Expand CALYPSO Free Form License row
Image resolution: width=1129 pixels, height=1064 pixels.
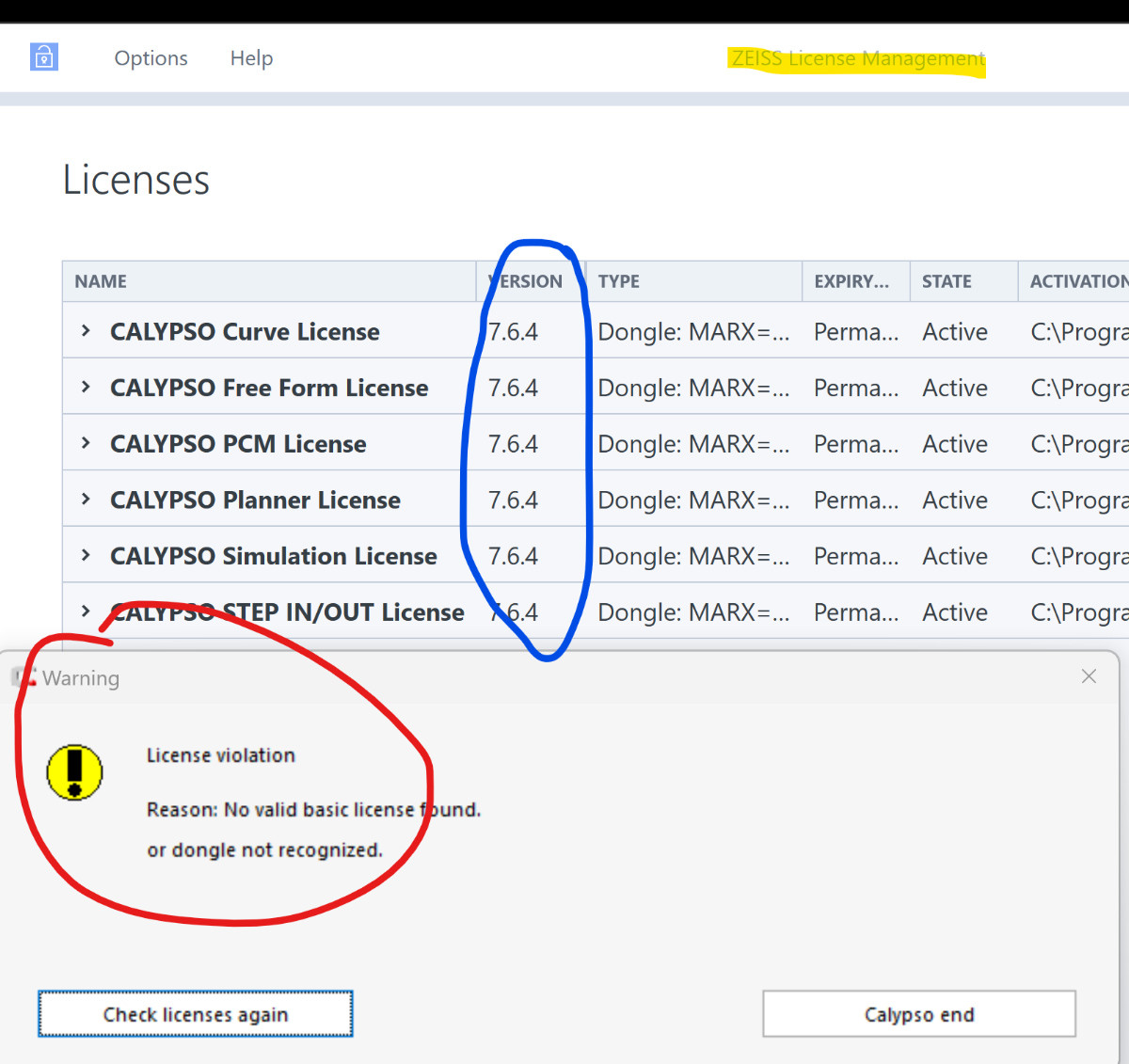[86, 387]
